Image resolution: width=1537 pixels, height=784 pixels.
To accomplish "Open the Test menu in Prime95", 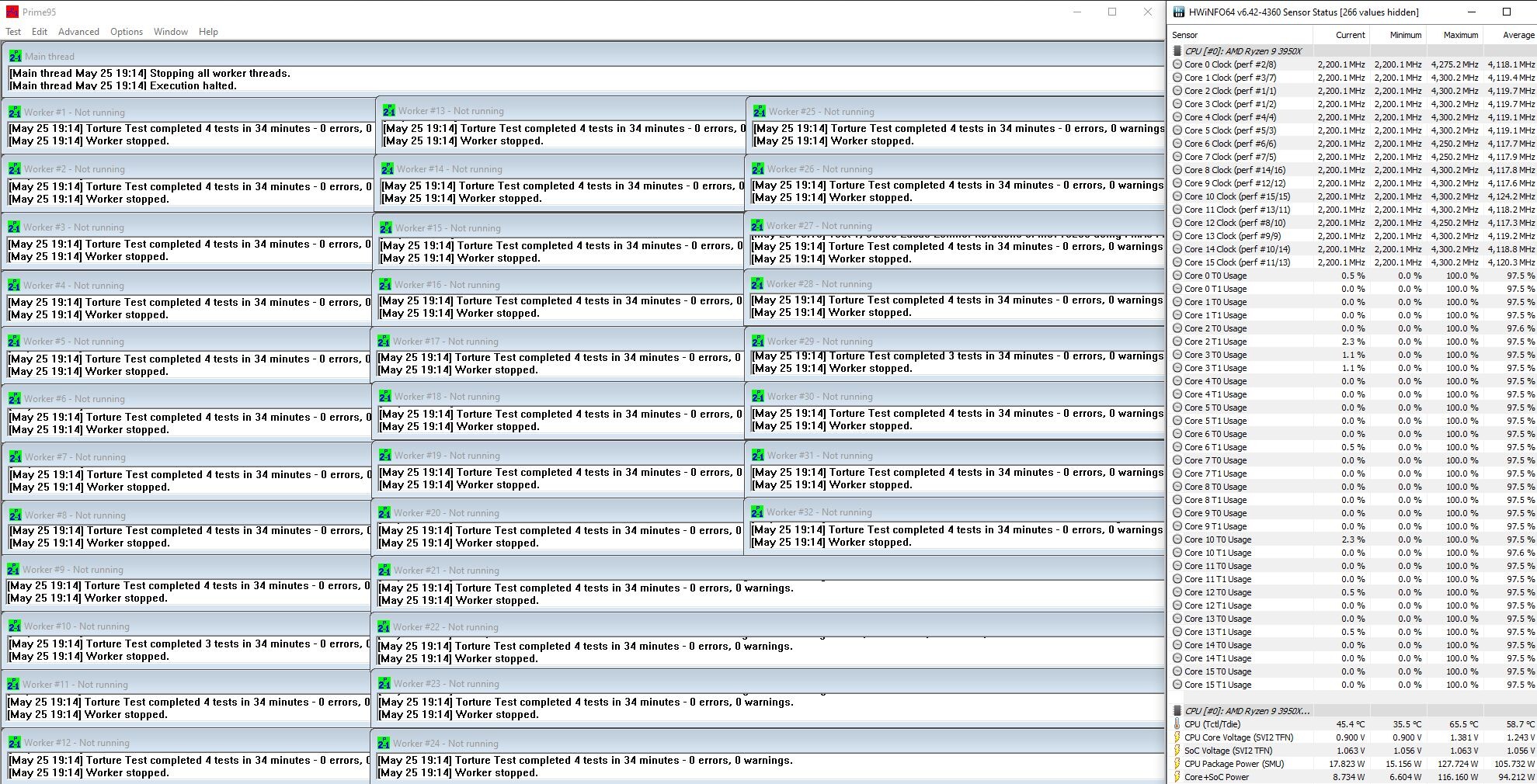I will coord(13,32).
